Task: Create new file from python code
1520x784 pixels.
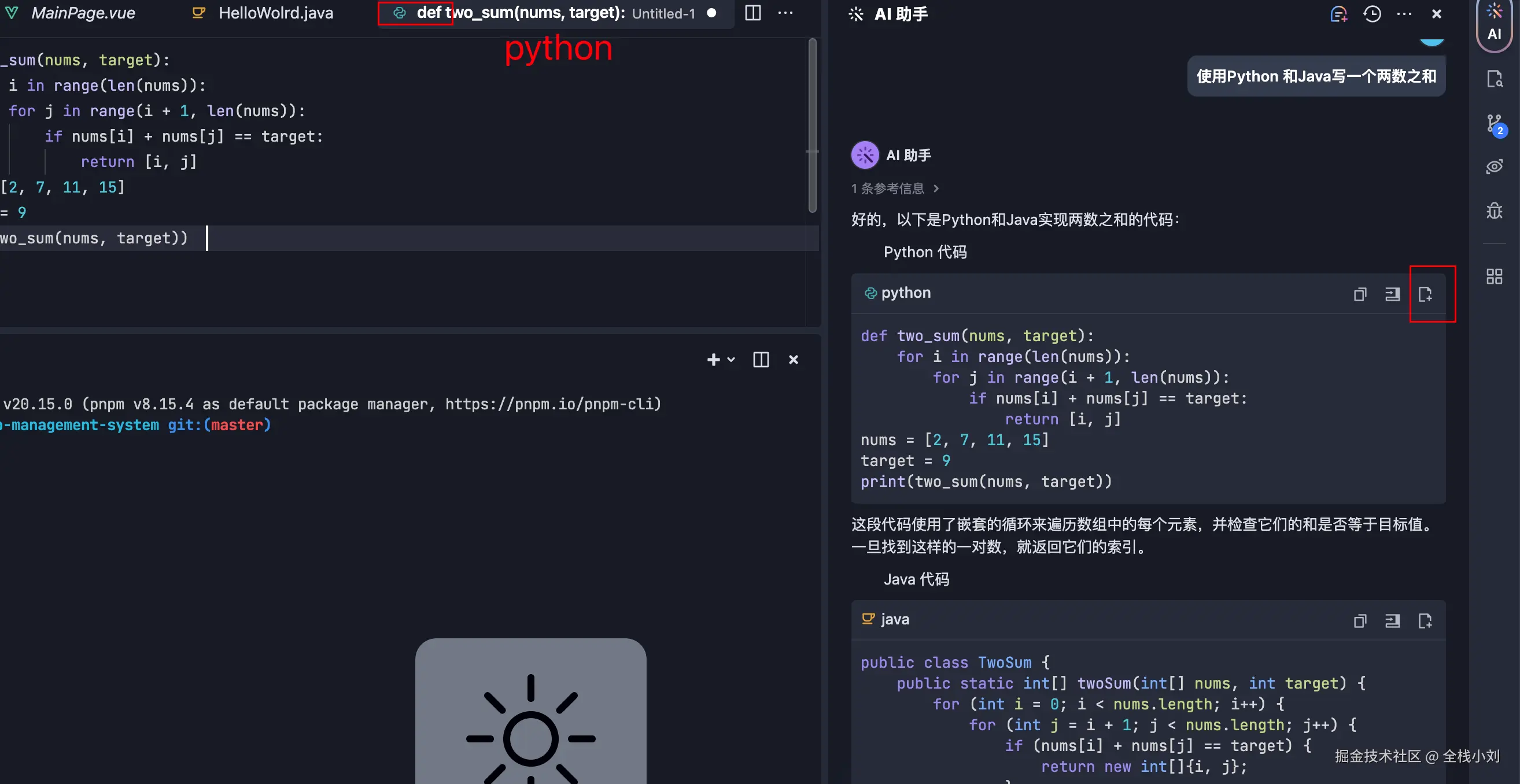Action: (1425, 294)
